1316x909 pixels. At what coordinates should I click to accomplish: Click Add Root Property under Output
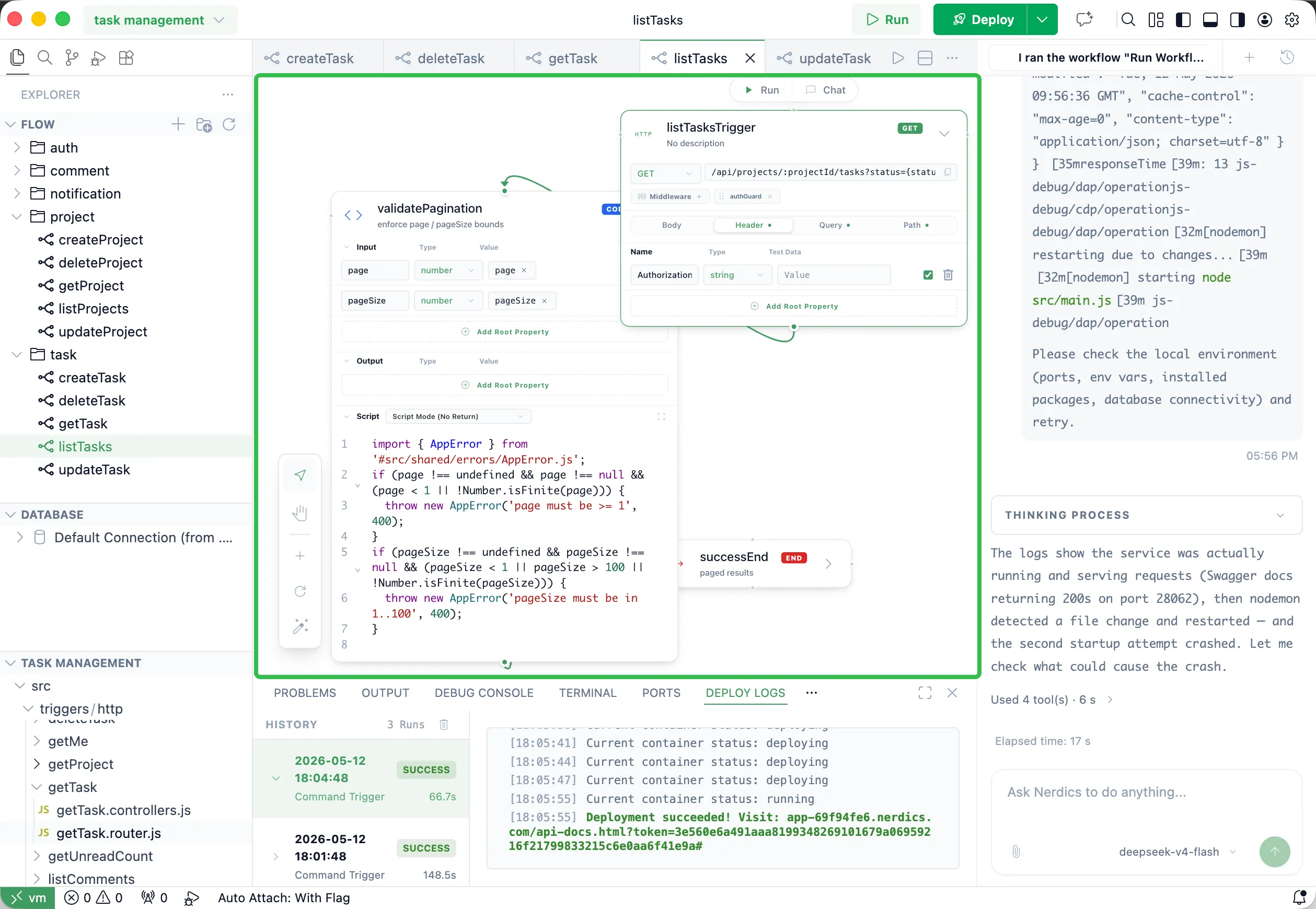pos(505,385)
